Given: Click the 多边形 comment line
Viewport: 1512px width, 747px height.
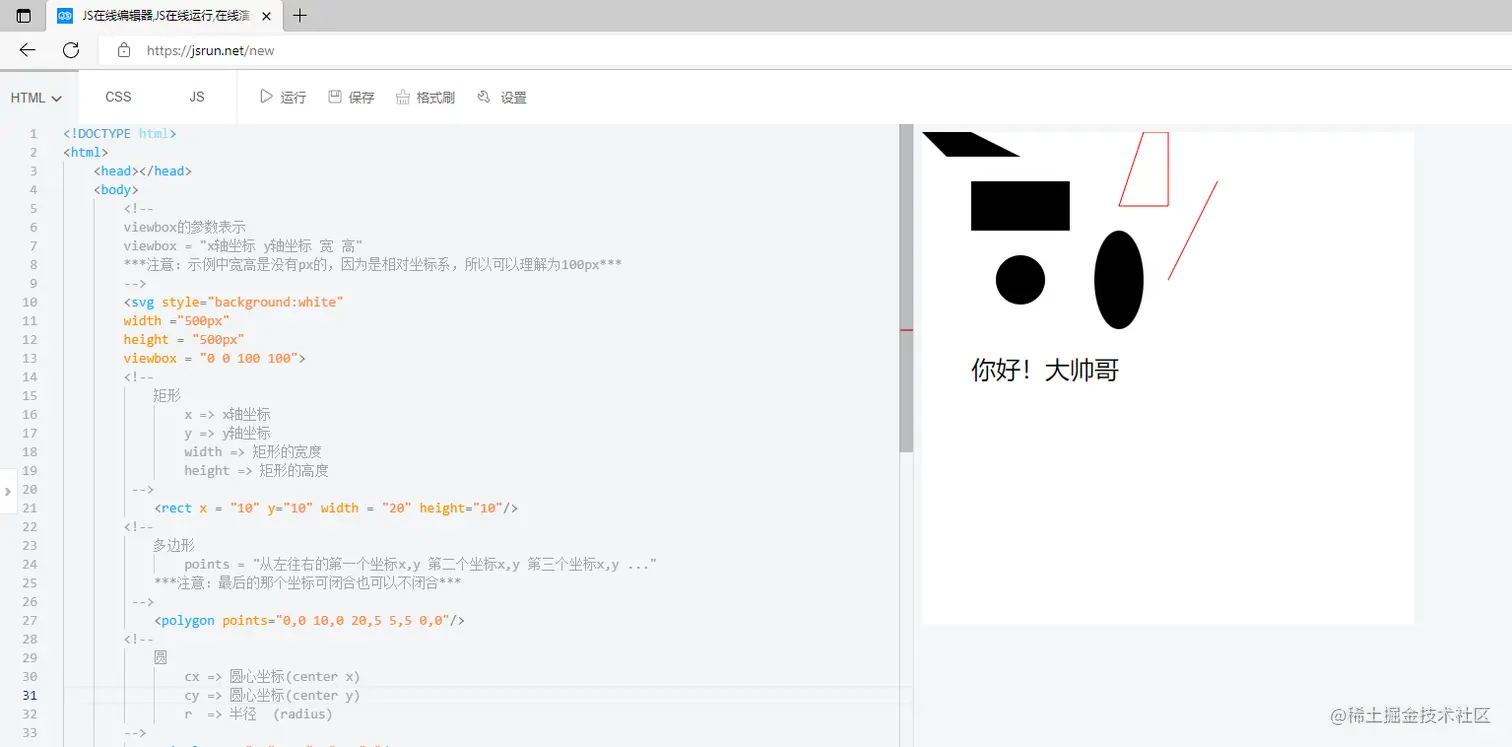Looking at the screenshot, I should tap(174, 545).
